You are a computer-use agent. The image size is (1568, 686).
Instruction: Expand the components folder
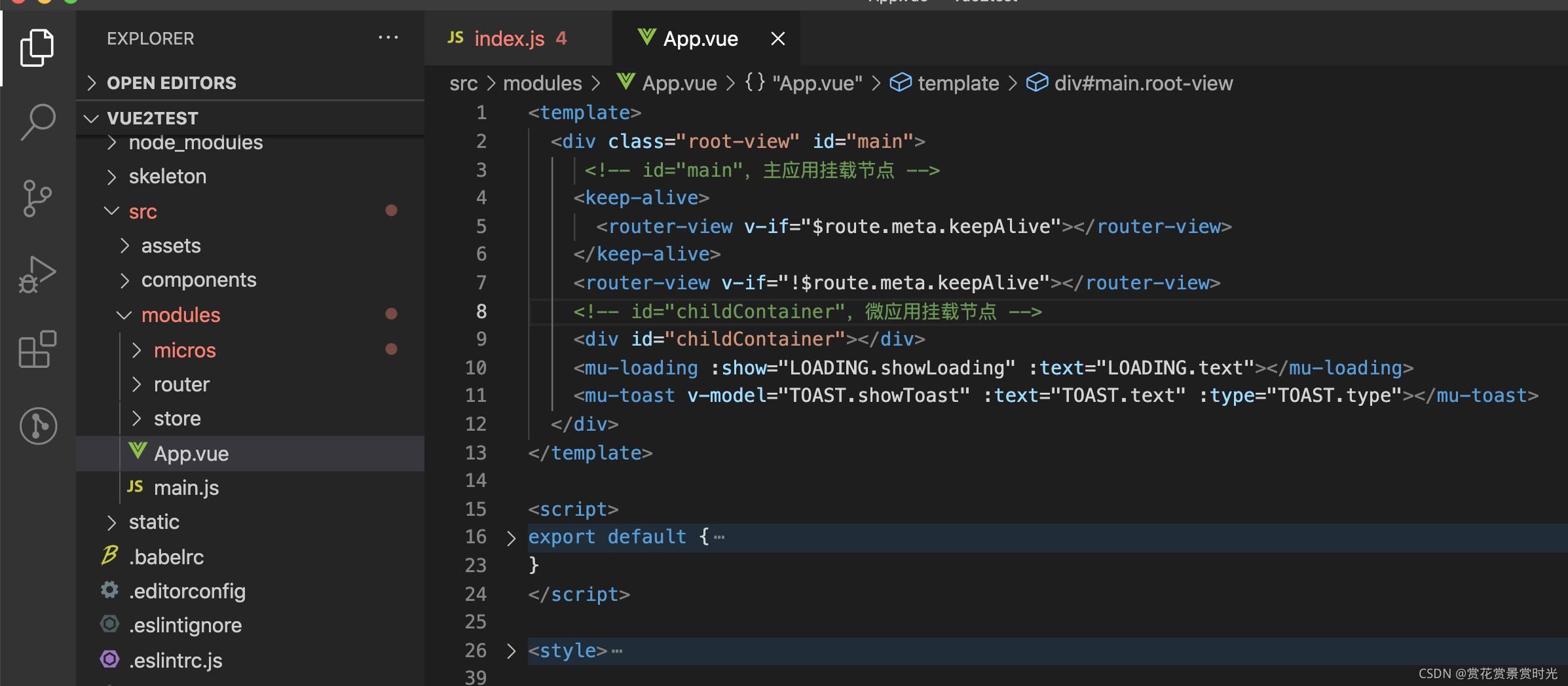[250, 280]
